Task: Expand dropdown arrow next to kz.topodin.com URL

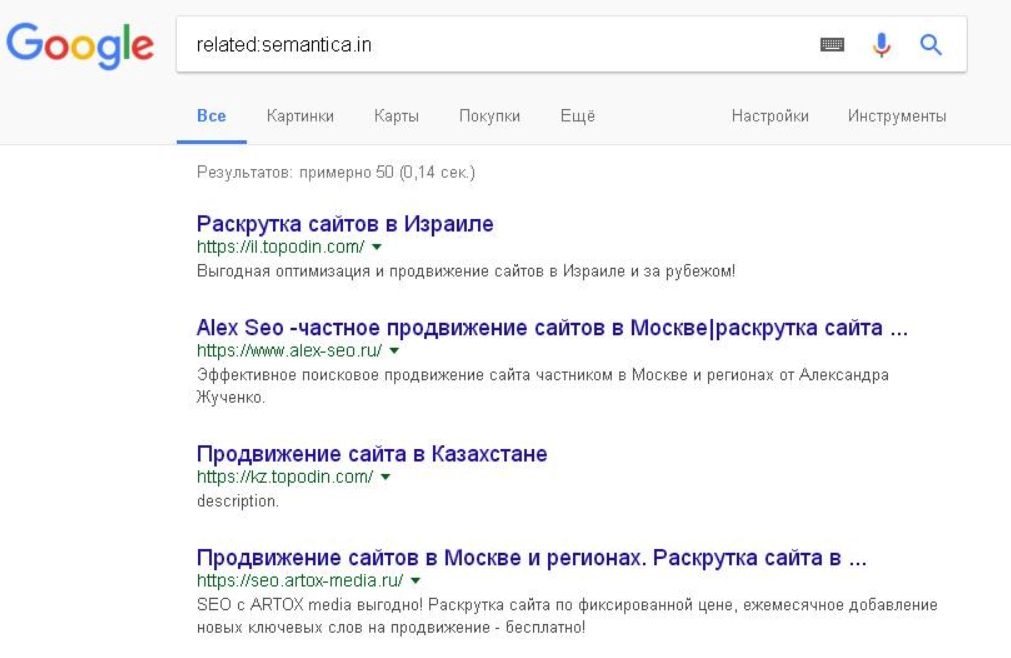Action: [385, 477]
